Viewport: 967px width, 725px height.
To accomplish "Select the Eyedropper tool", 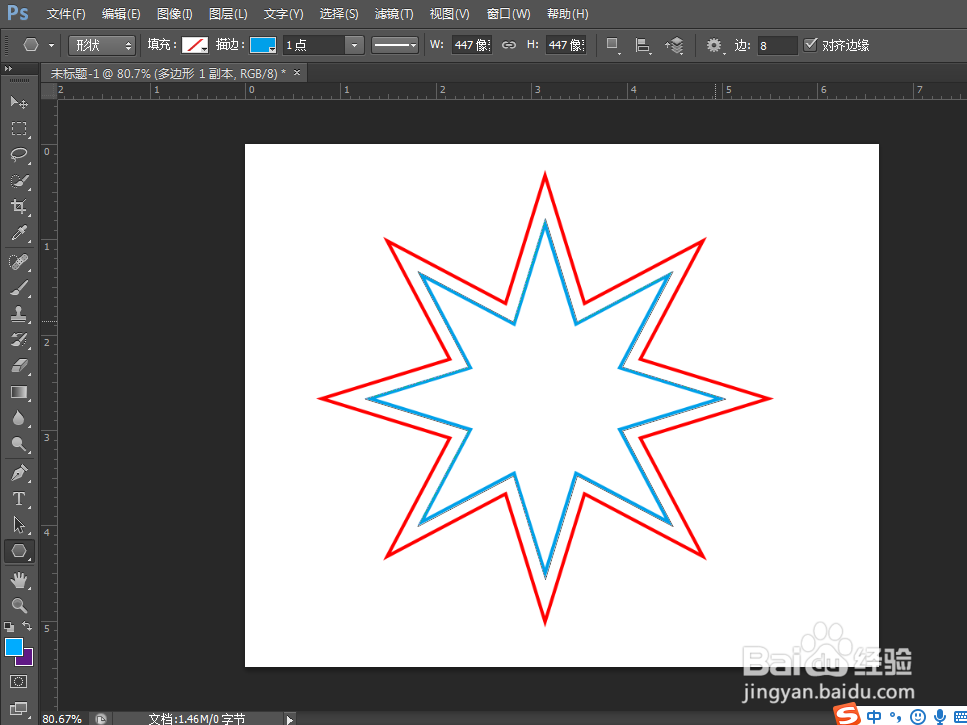I will (x=19, y=234).
